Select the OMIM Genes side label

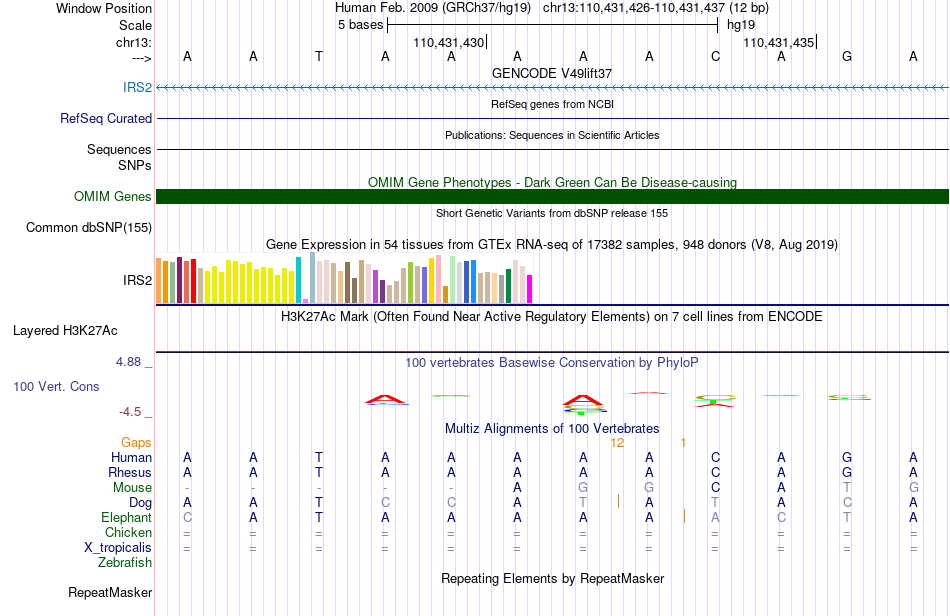coord(112,196)
